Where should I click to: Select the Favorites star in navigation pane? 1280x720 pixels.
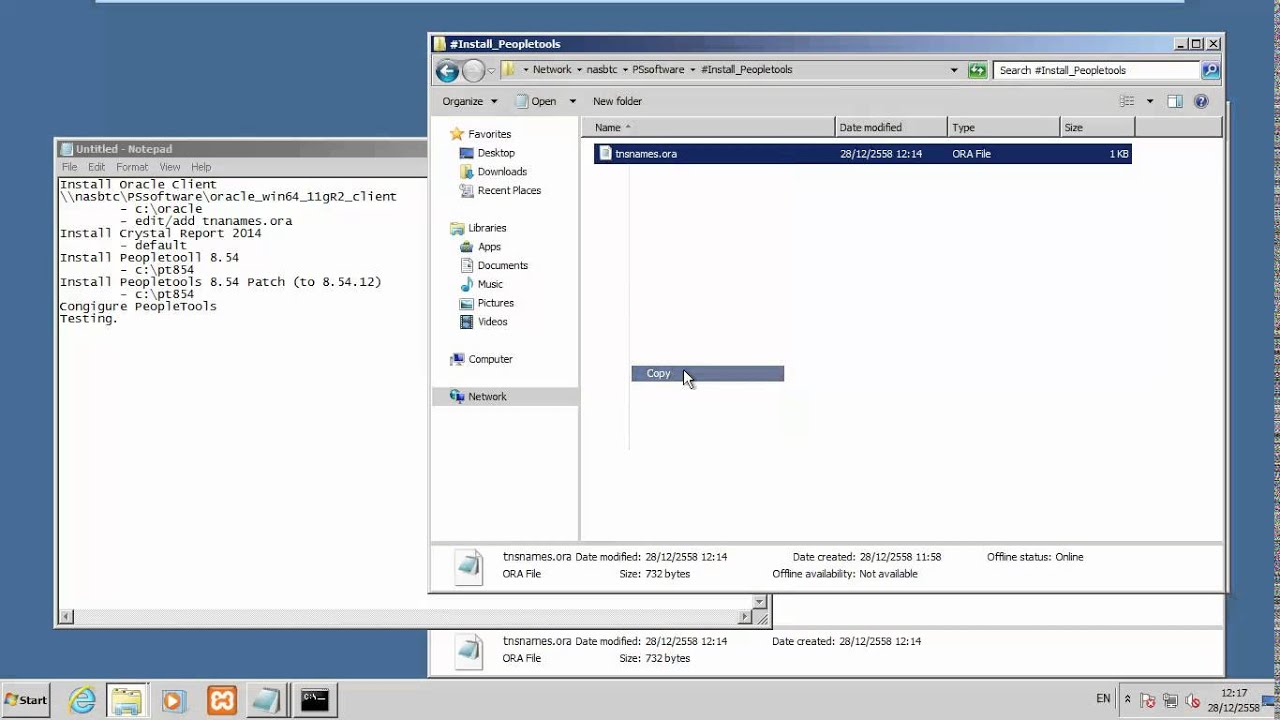(457, 134)
